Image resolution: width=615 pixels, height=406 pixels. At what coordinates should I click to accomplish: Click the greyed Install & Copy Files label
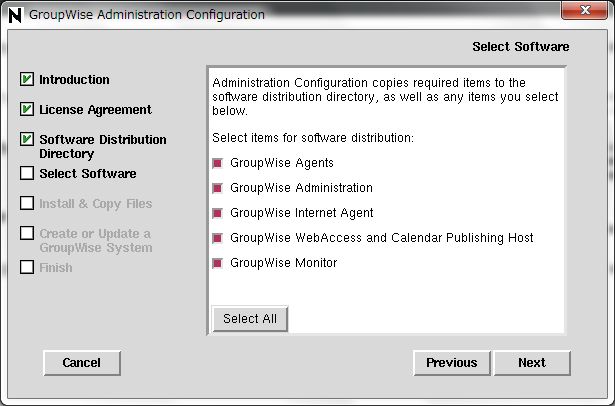(96, 204)
